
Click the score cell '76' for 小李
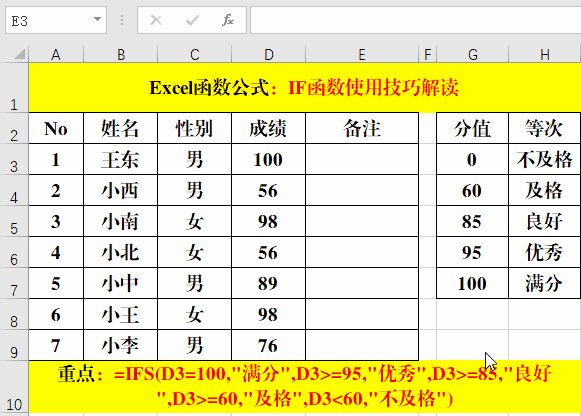pyautogui.click(x=269, y=345)
